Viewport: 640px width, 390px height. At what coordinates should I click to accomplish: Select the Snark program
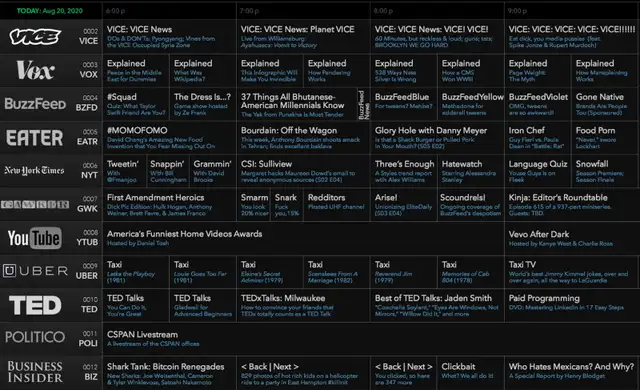287,204
